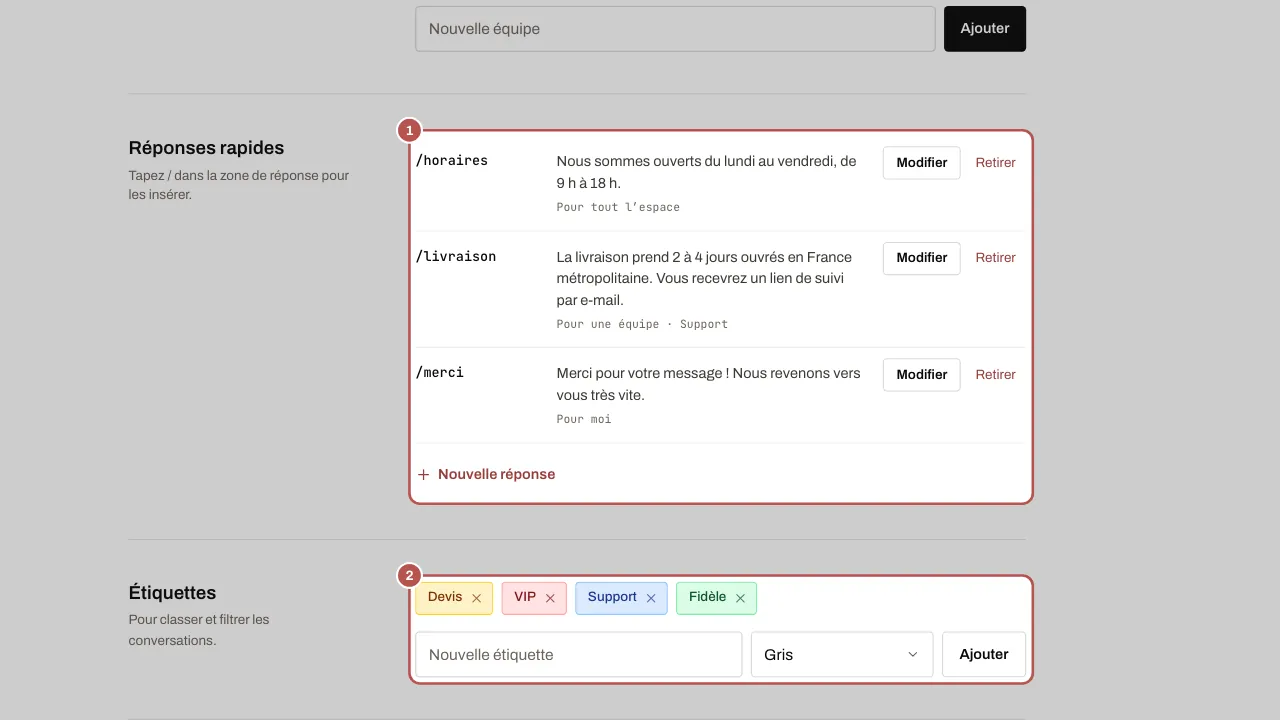The image size is (1280, 720).
Task: Click the 'Pour moi' scope text
Action: click(584, 419)
